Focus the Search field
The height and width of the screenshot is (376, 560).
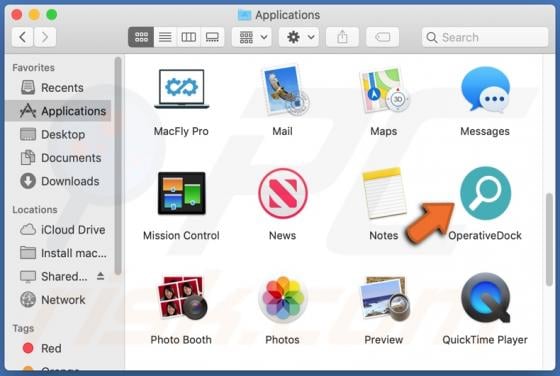click(485, 37)
